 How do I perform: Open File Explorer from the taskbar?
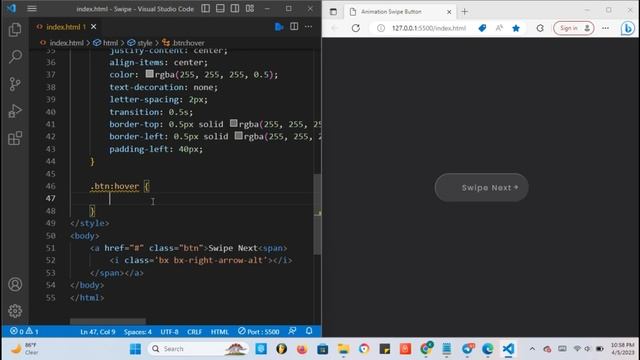343,349
